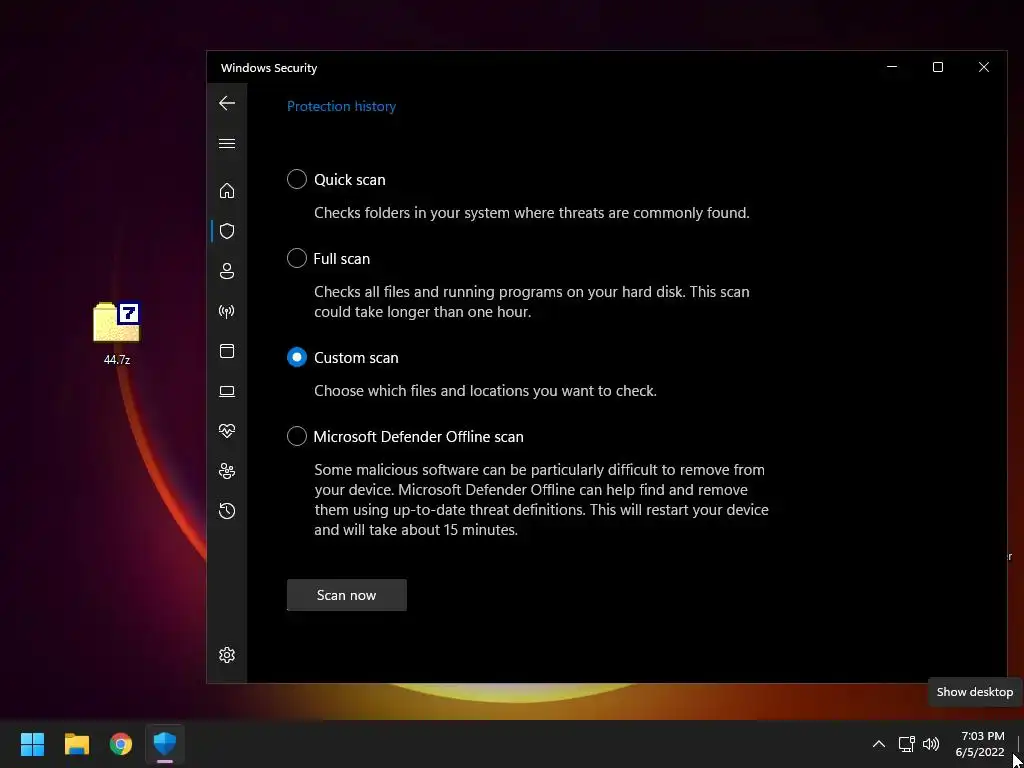
Task: Select the Full scan option
Action: 328,259
